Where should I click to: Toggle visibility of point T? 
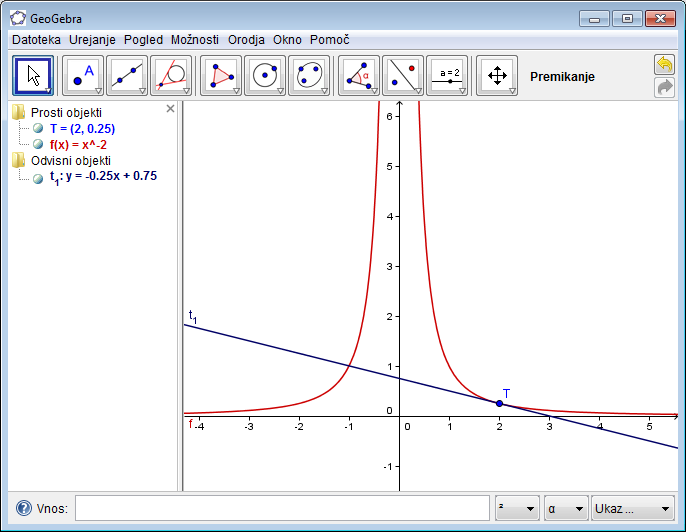[38, 129]
